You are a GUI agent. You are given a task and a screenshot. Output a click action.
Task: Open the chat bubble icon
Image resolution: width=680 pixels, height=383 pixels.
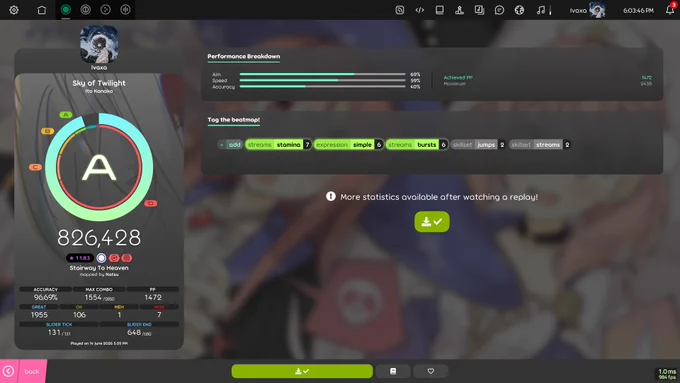499,10
